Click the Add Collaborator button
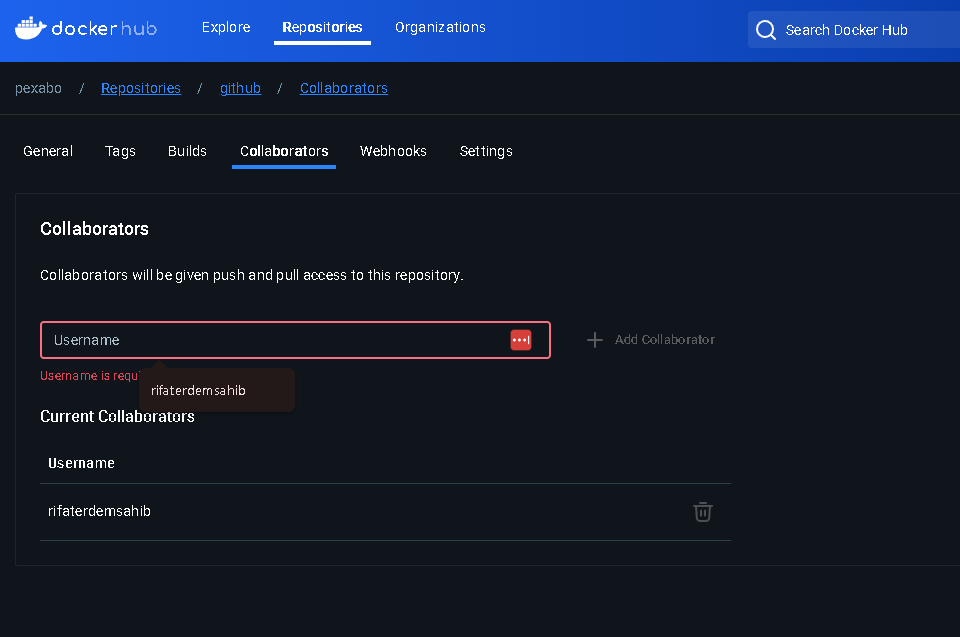Screen dimensions: 960x637 point(650,340)
